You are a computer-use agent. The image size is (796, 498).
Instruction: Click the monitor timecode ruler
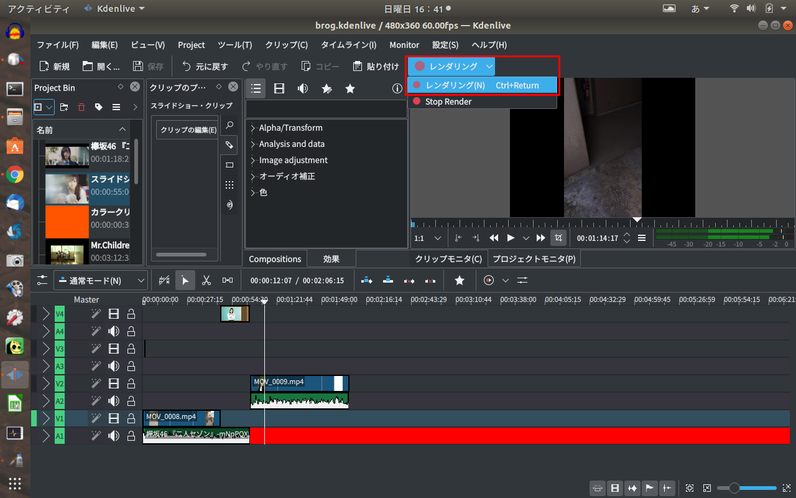pyautogui.click(x=602, y=223)
